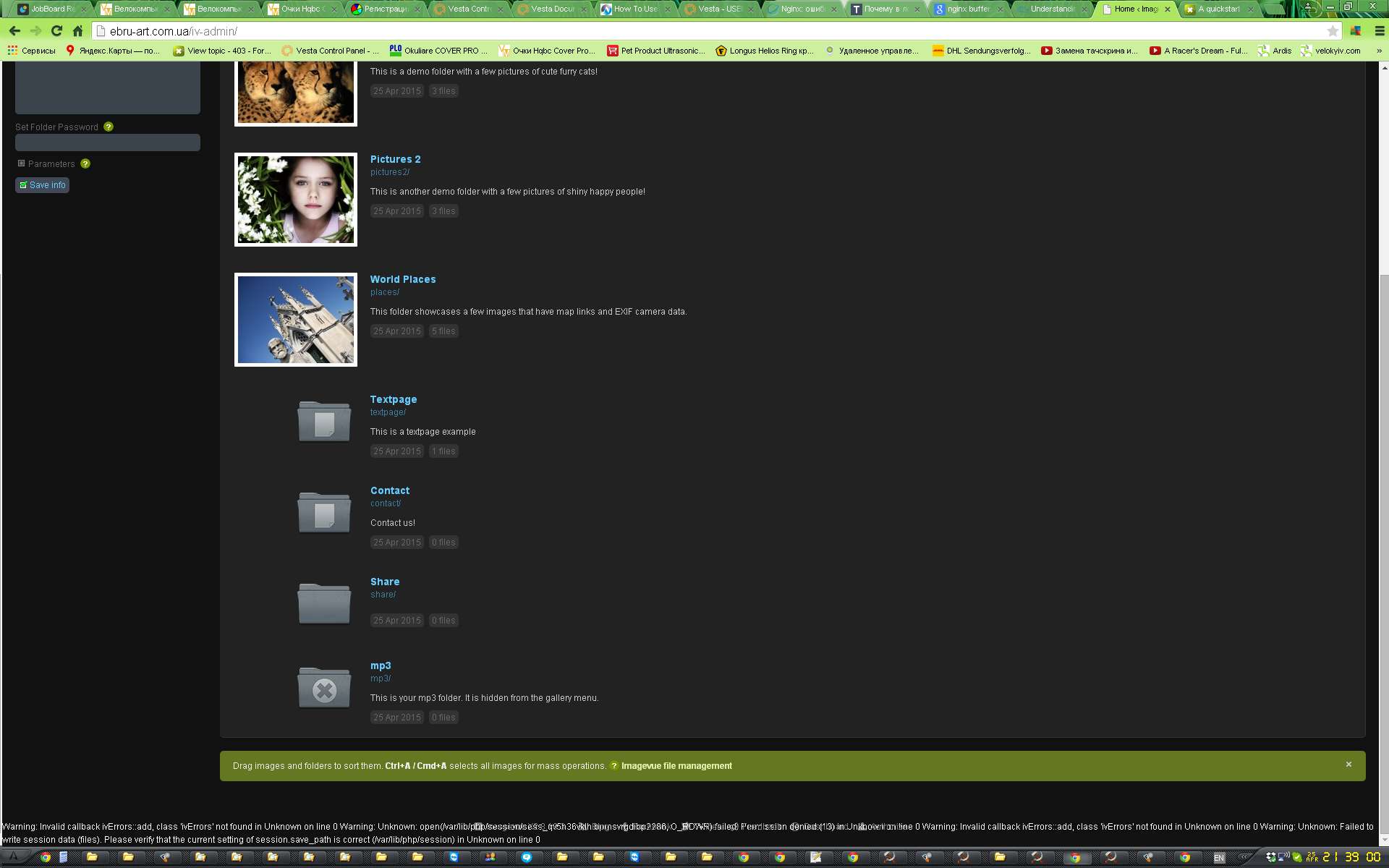Open the notepad icon on the taskbar
This screenshot has width=1389, height=868.
(816, 857)
